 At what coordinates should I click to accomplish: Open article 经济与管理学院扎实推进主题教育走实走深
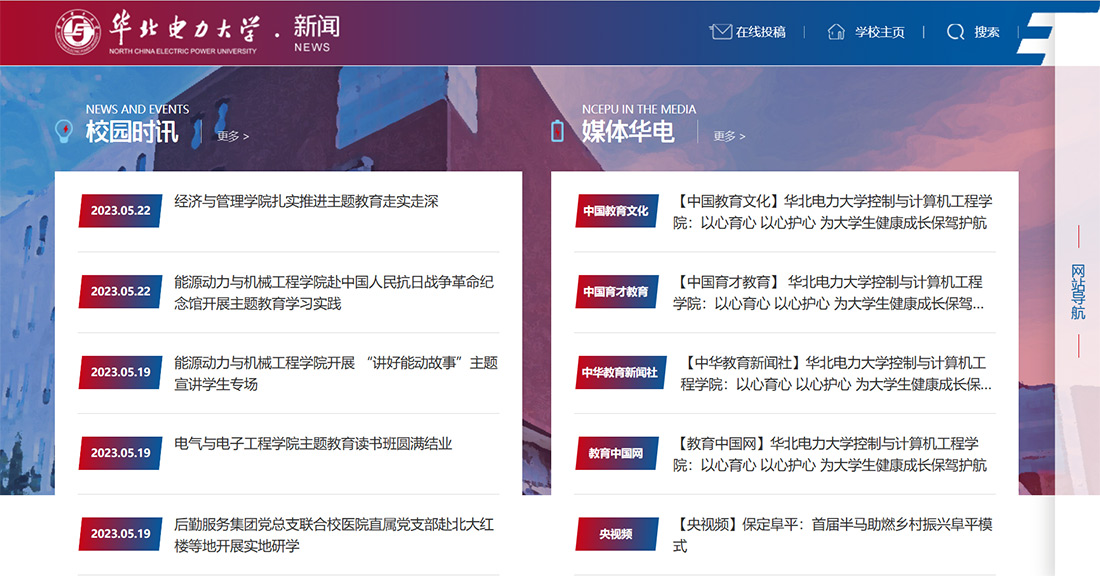tap(306, 202)
